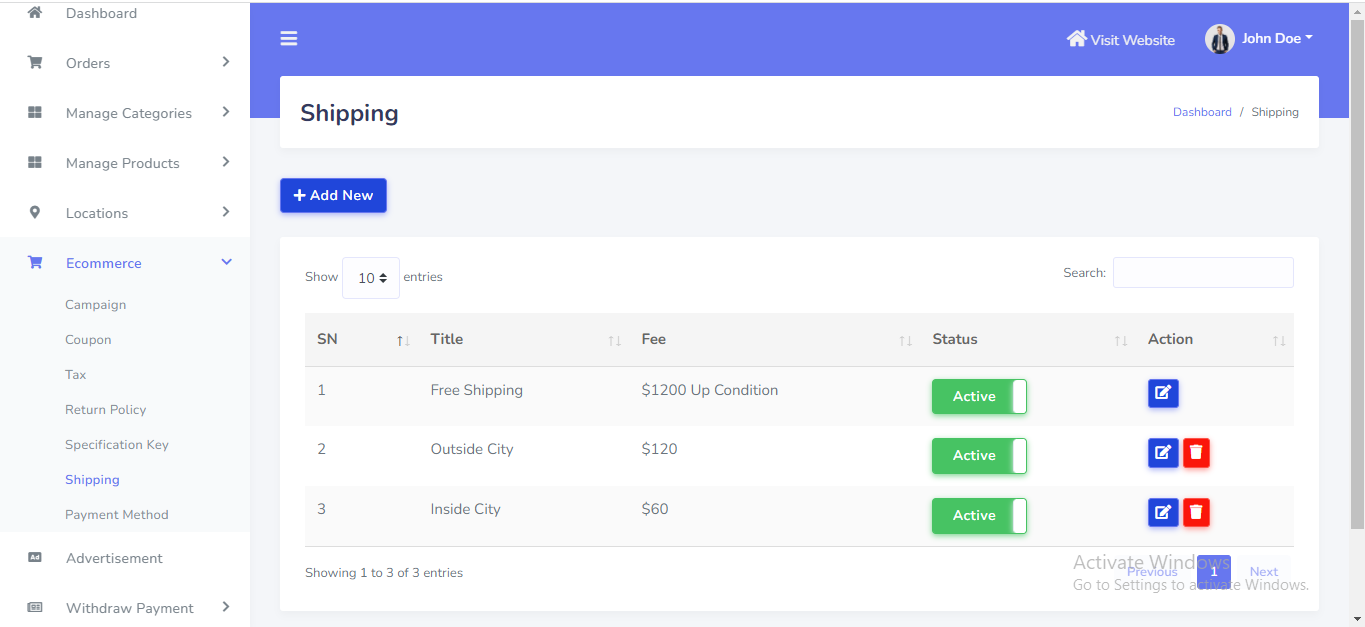1365x627 pixels.
Task: Disable Inside City active status
Action: tap(979, 516)
